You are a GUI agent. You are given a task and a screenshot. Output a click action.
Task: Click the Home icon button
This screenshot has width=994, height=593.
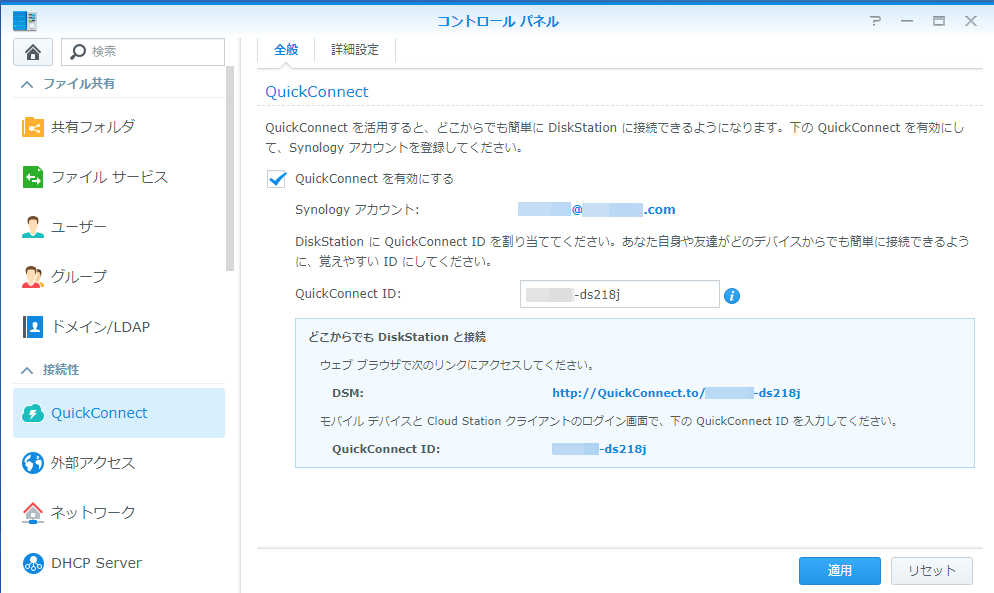(33, 52)
